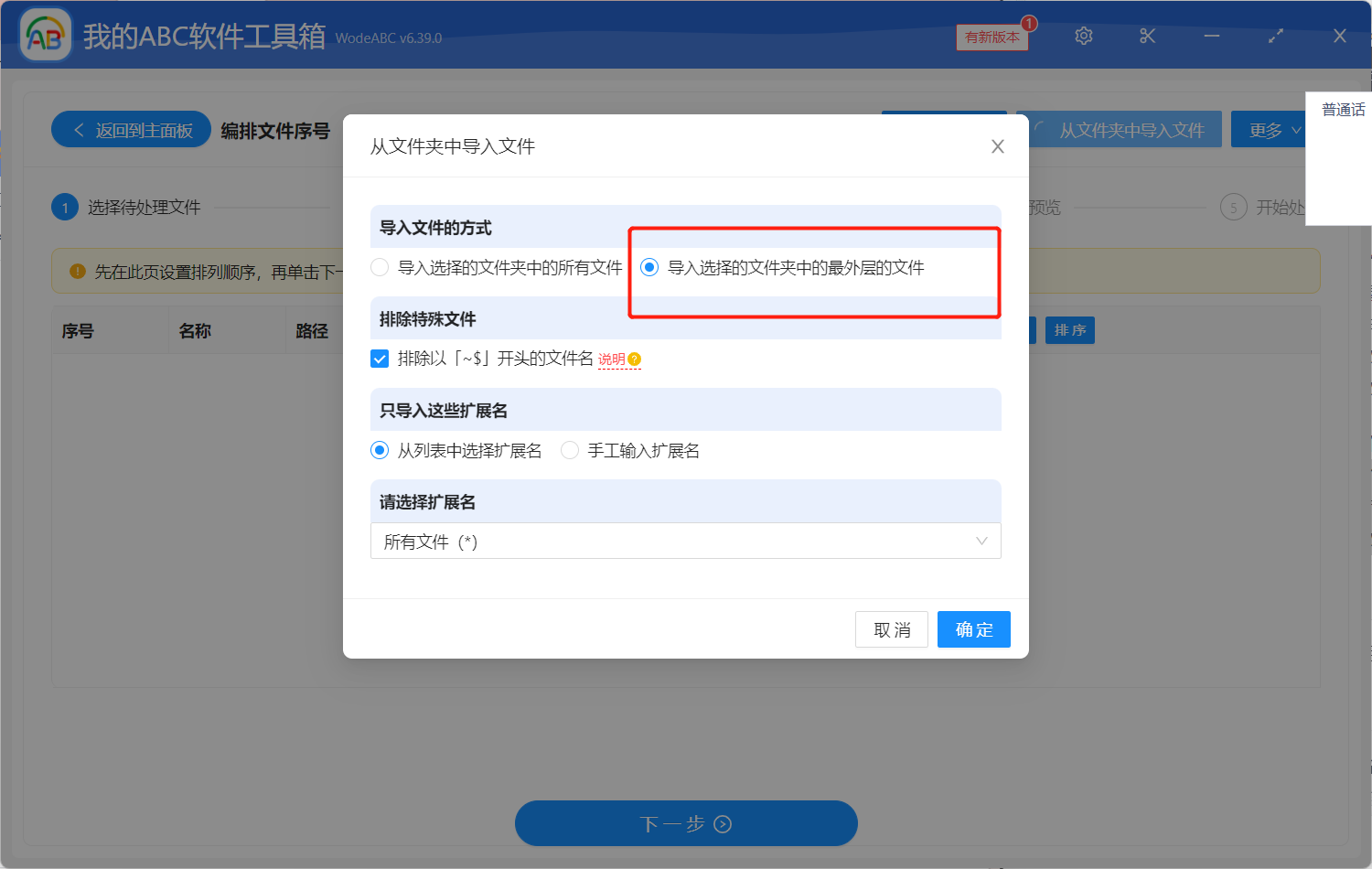The image size is (1372, 869).
Task: Return to main panel with 返回到主面板
Action: 132,130
